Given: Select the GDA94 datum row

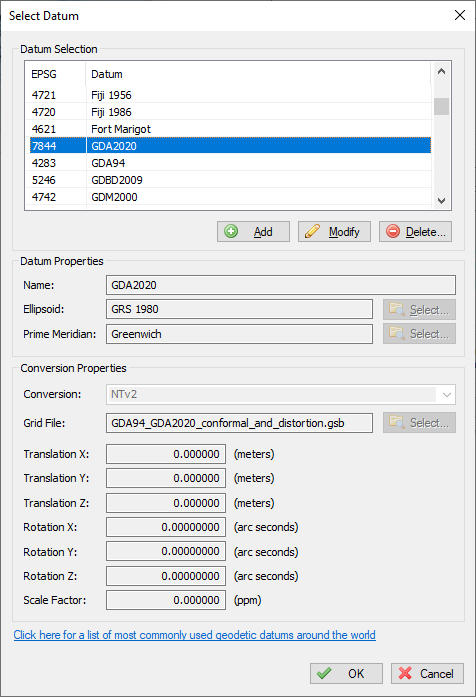Looking at the screenshot, I should [230, 163].
